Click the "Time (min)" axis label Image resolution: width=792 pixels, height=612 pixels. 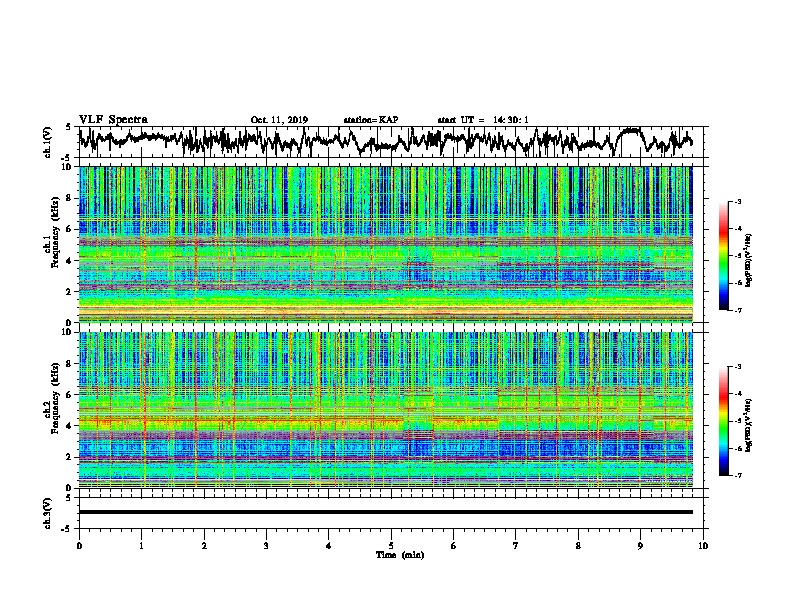(x=400, y=555)
